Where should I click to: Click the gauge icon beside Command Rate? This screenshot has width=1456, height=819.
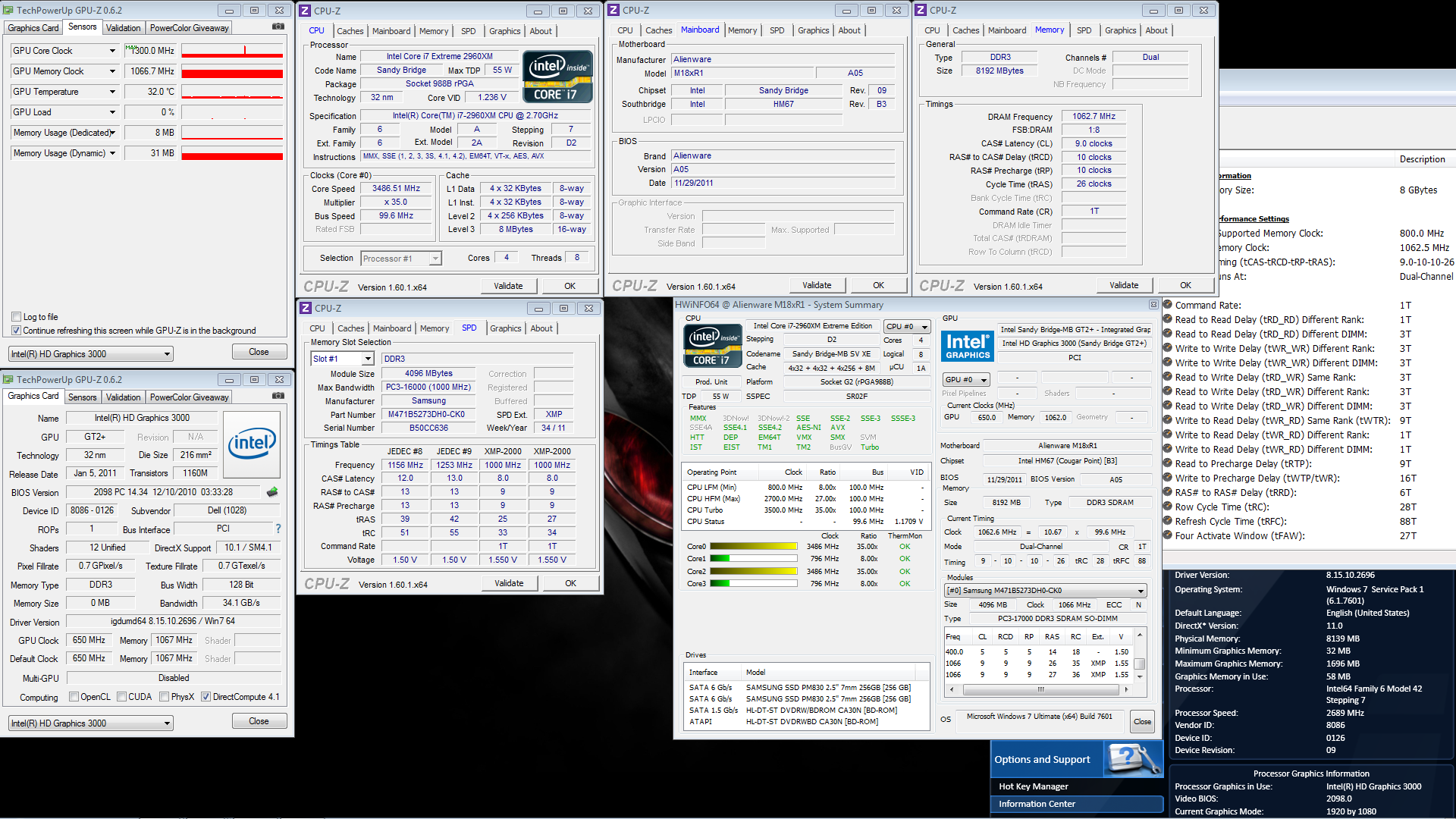pyautogui.click(x=1168, y=305)
